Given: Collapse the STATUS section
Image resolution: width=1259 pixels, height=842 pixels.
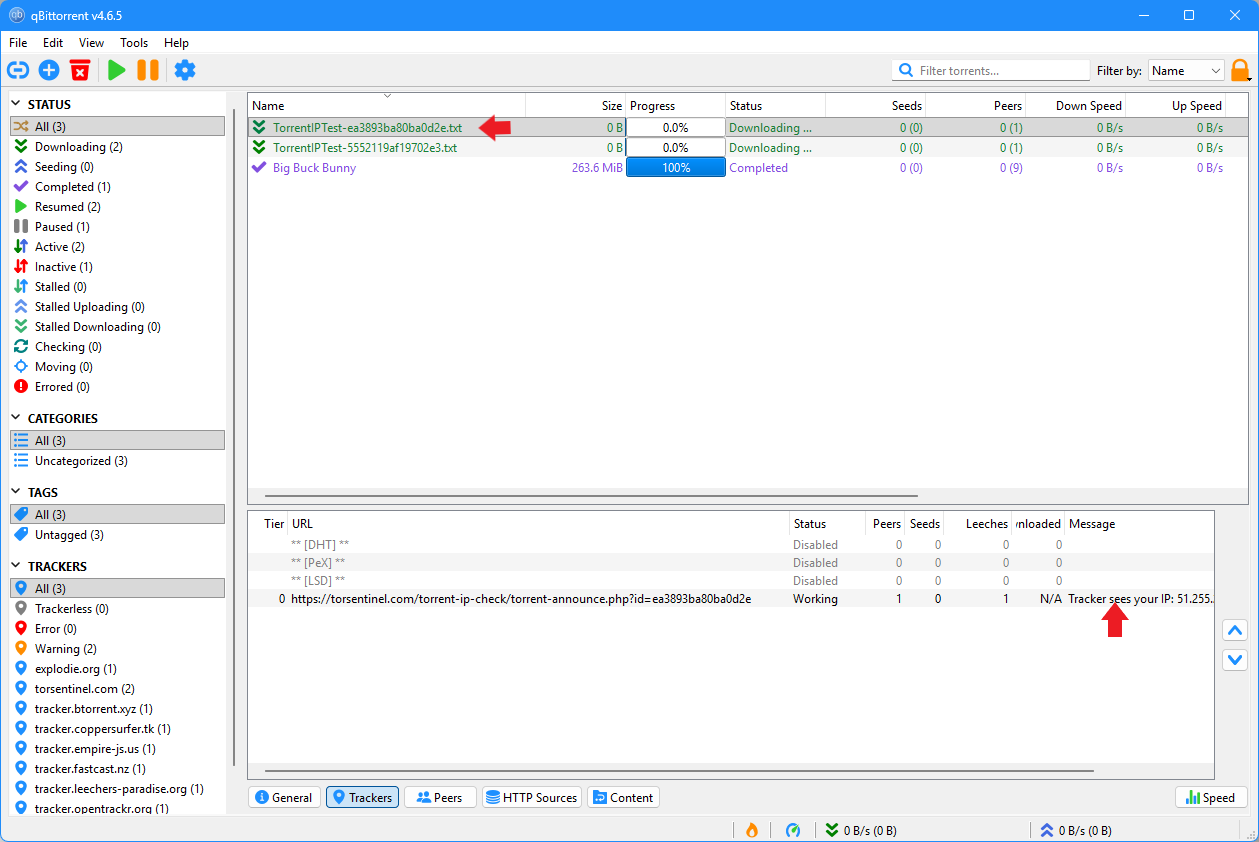Looking at the screenshot, I should click(x=16, y=103).
